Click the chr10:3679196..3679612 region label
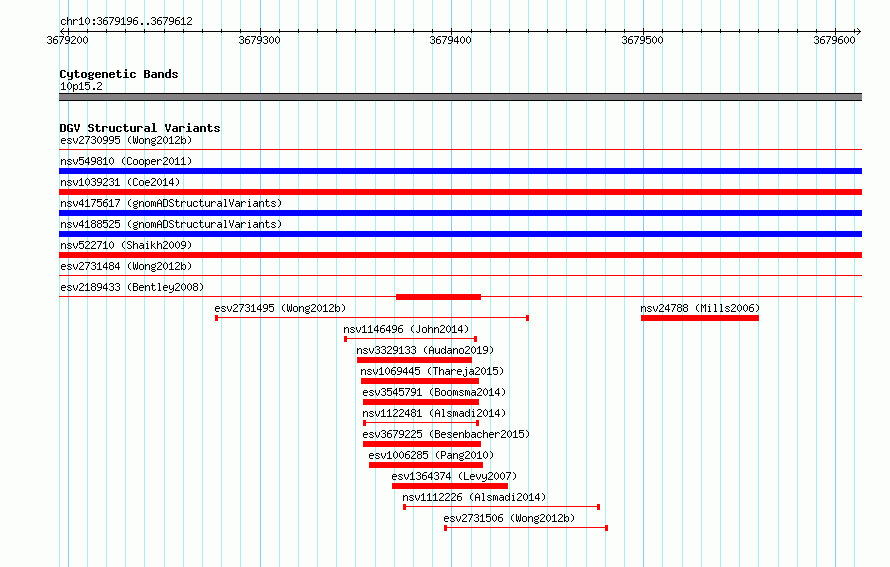The height and width of the screenshot is (567, 890). pyautogui.click(x=126, y=21)
